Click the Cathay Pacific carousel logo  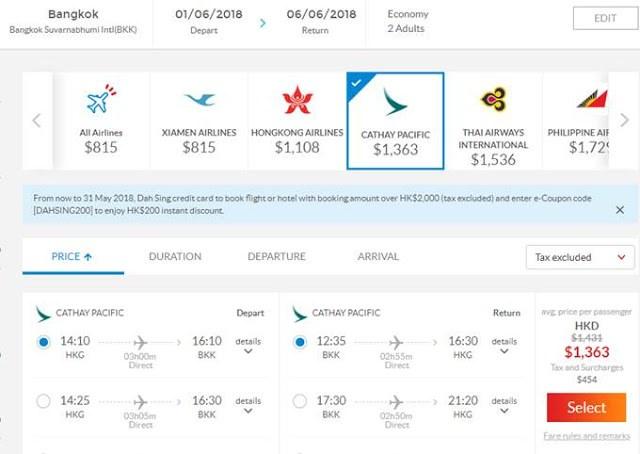click(x=395, y=102)
